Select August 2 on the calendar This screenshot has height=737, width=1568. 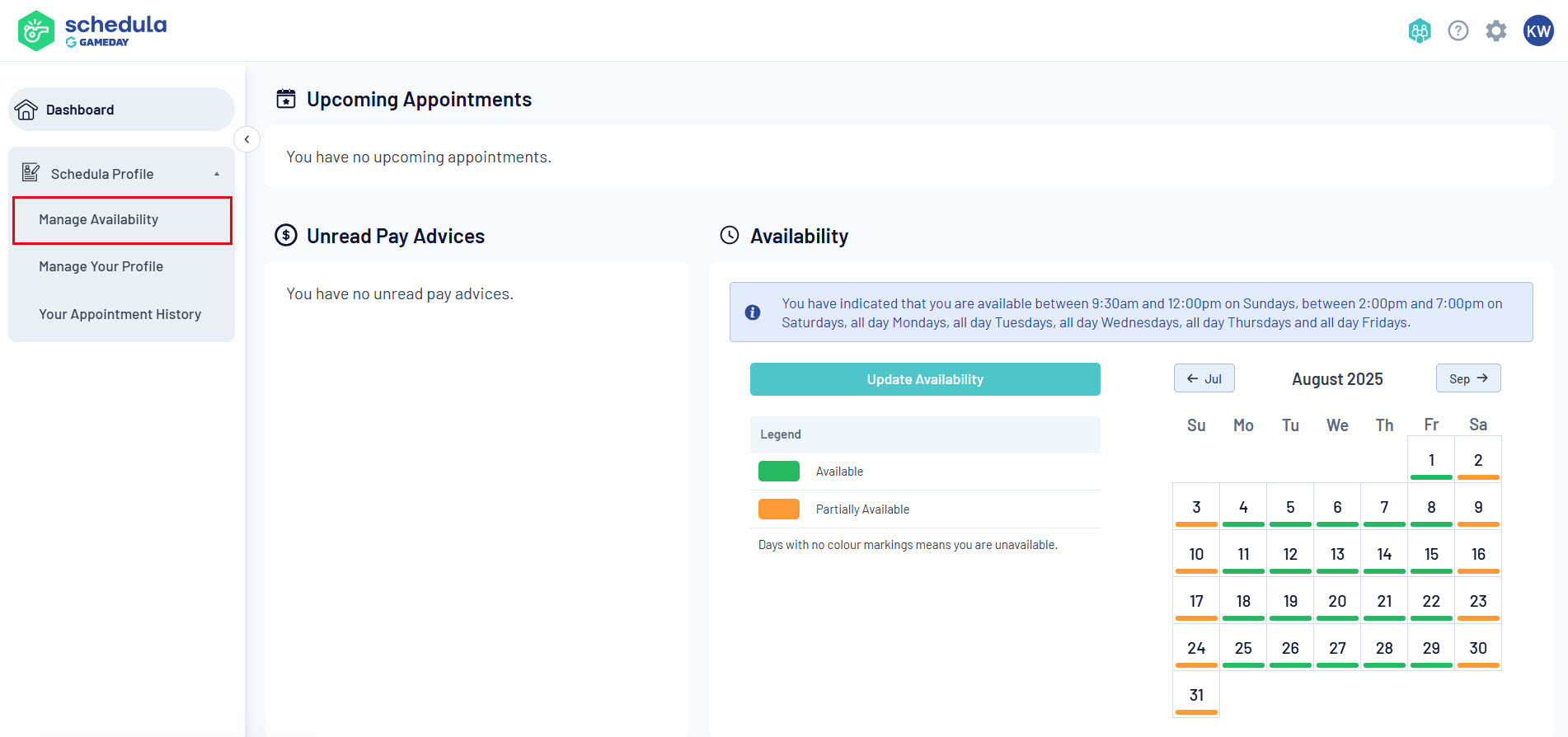coord(1478,460)
